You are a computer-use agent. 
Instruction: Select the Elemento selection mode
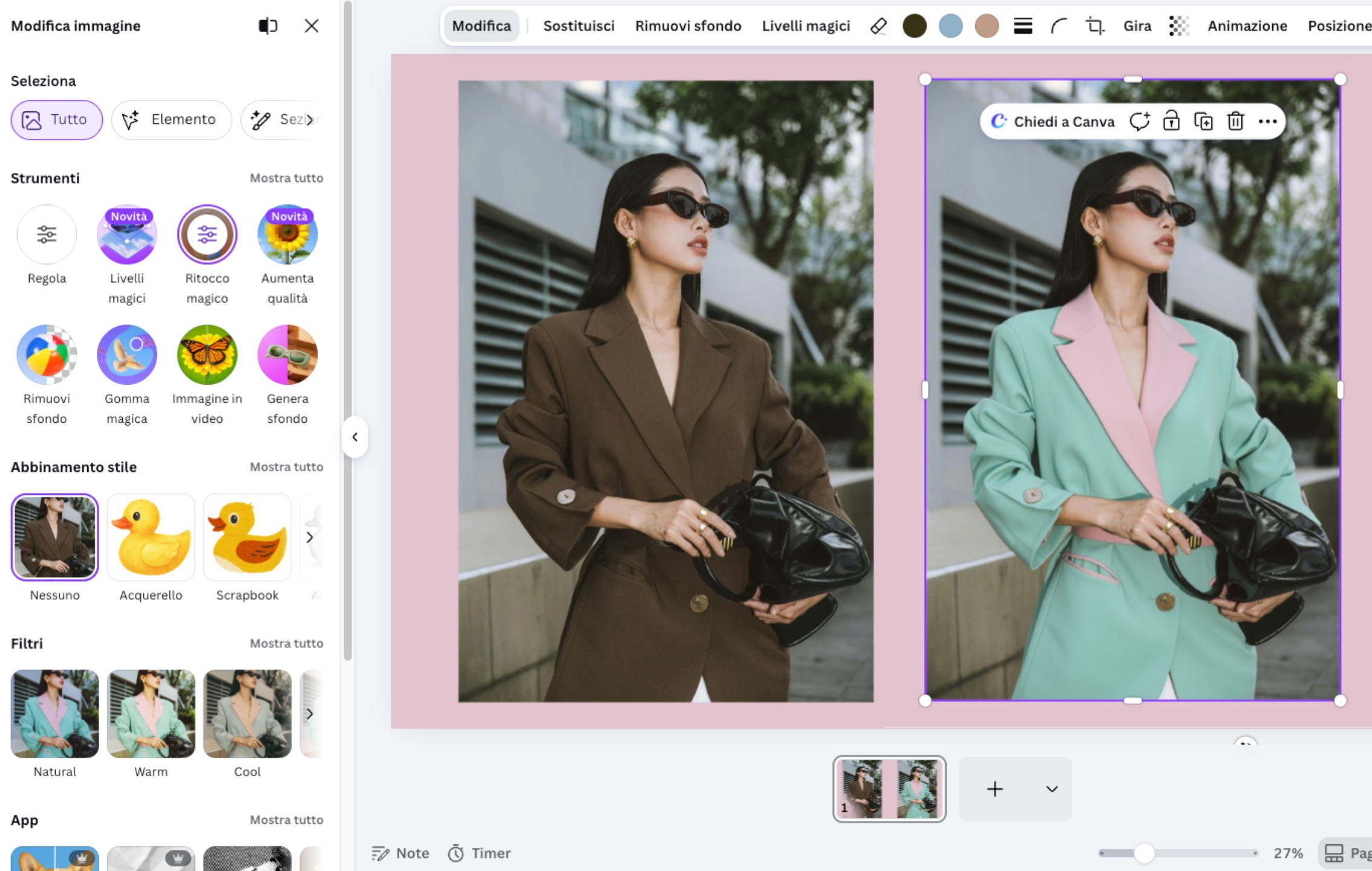[x=171, y=120]
